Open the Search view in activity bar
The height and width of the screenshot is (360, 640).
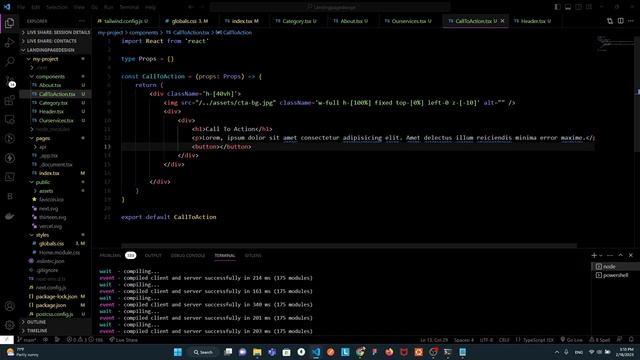coord(9,62)
